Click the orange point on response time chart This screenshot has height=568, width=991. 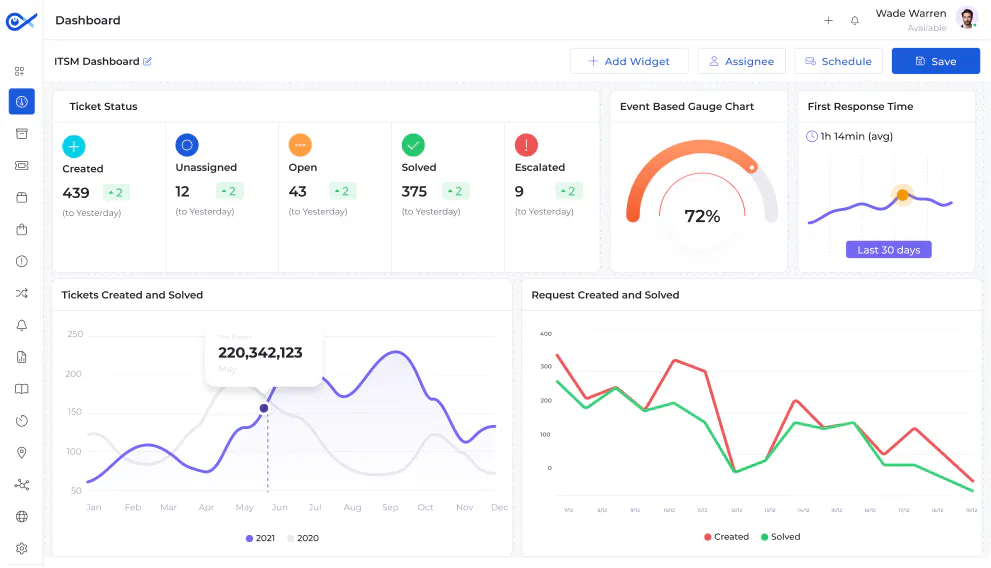pos(903,195)
